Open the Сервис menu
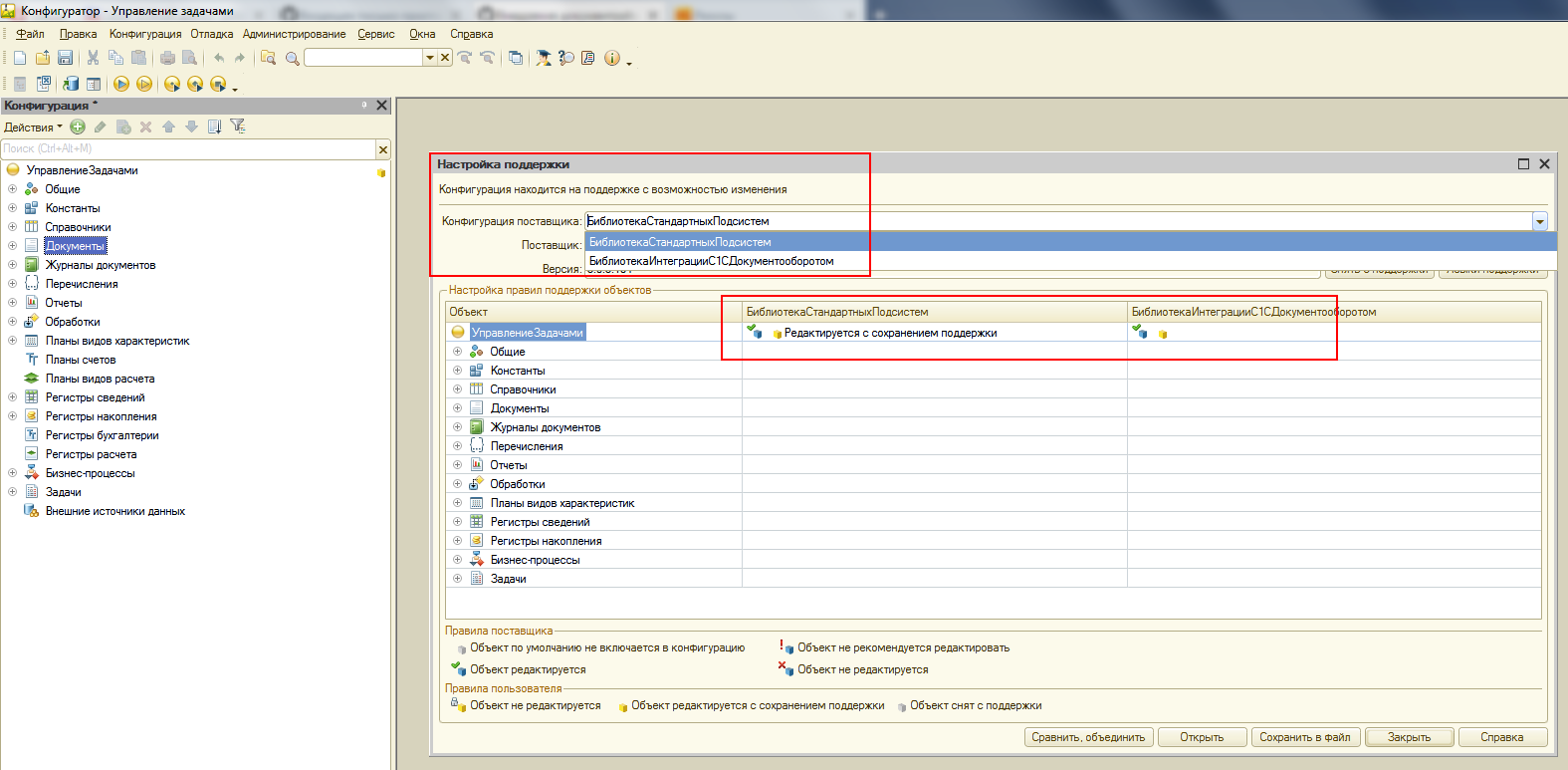Viewport: 1568px width, 770px height. (376, 34)
